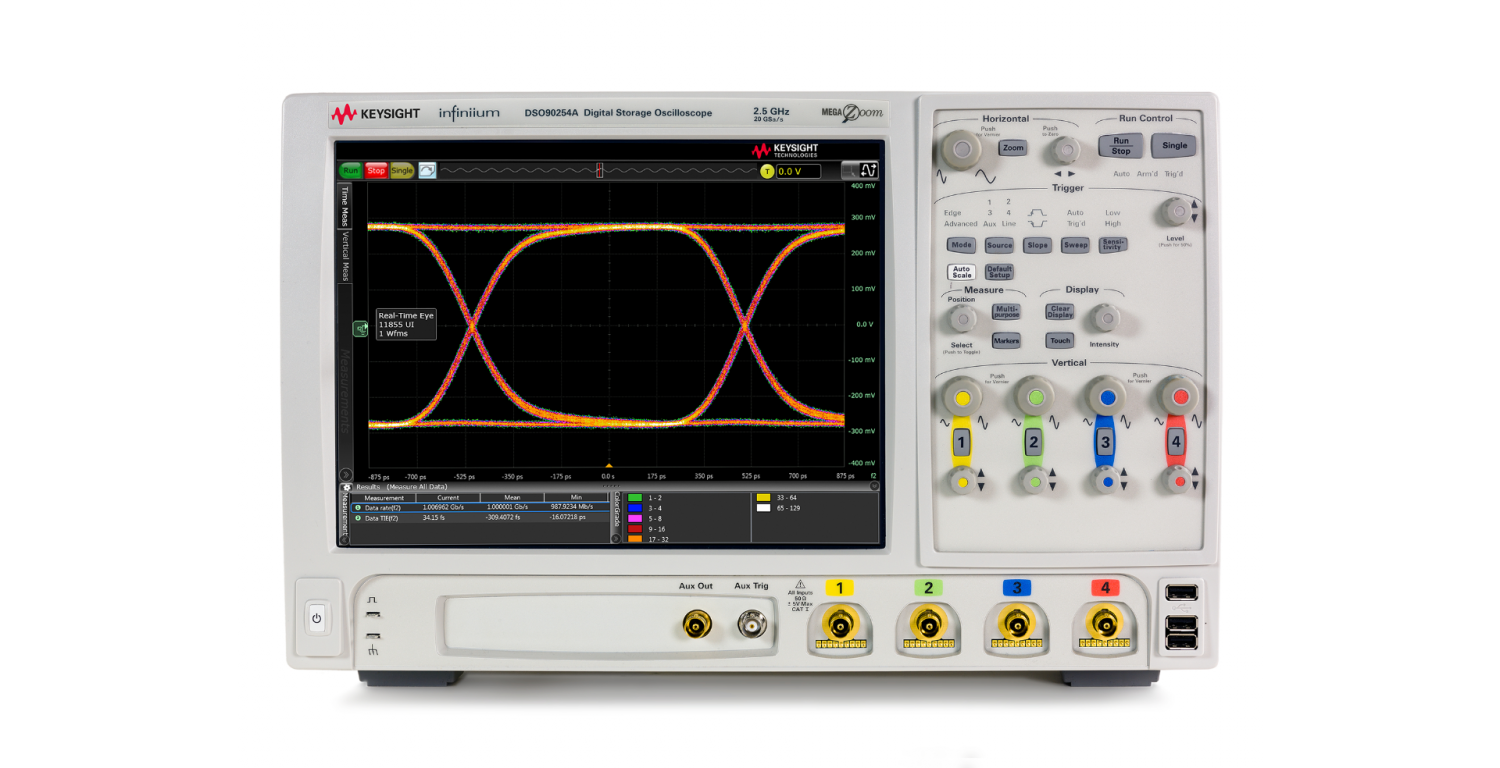Toggle channel 3 with the blue 3 key
This screenshot has height=768, width=1500.
pyautogui.click(x=1105, y=442)
